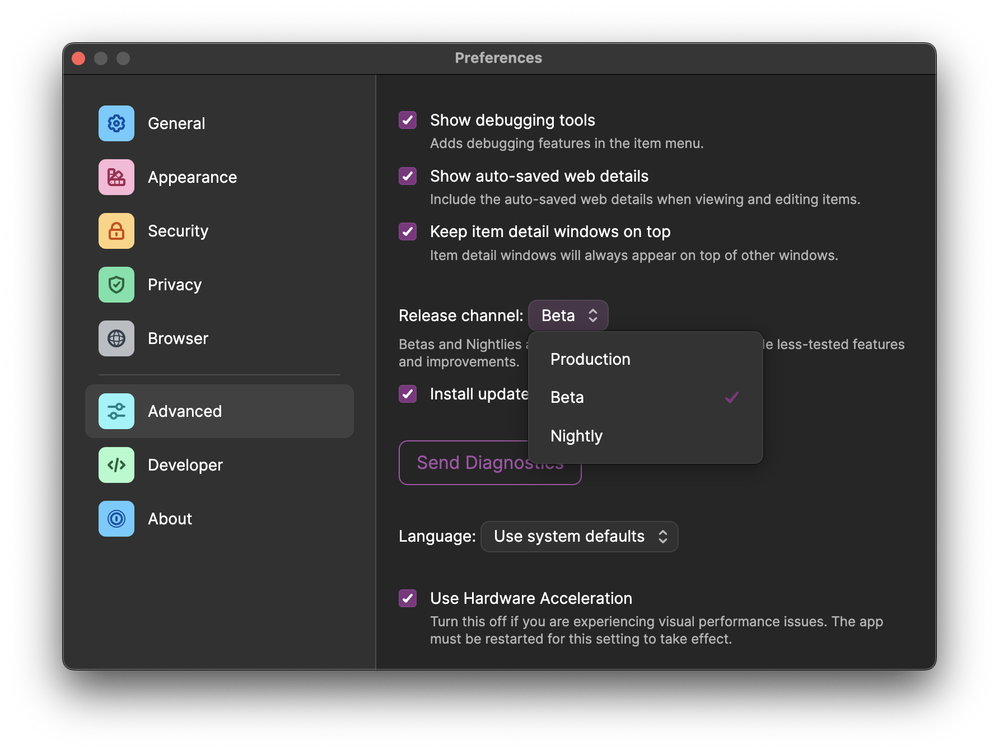Image resolution: width=999 pixels, height=753 pixels.
Task: Select the Advanced section label
Action: 185,412
